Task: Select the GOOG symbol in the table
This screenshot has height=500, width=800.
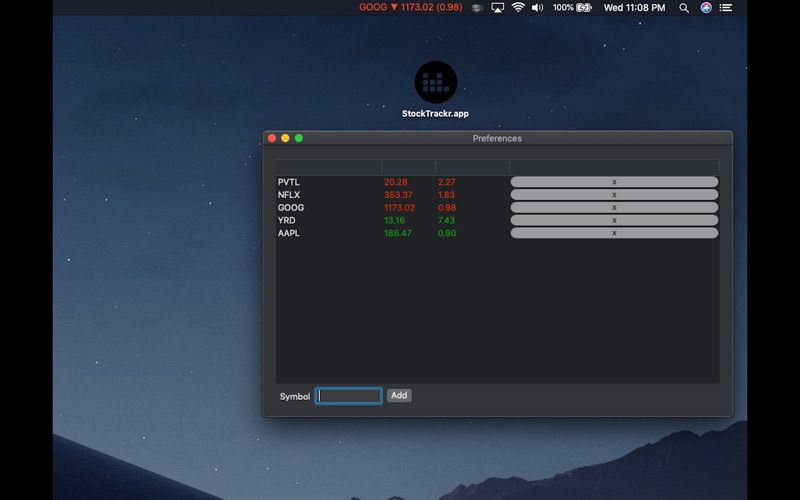Action: pos(291,208)
